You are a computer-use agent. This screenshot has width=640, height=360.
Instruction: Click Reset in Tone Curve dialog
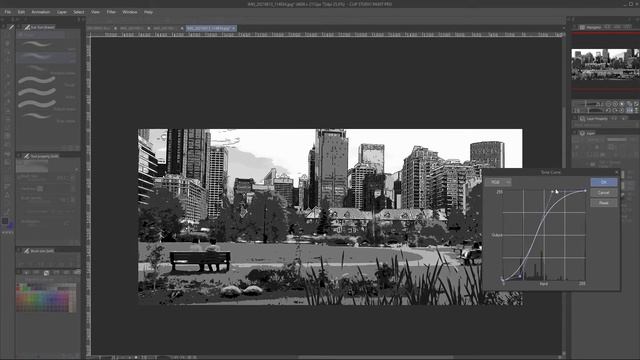pyautogui.click(x=604, y=203)
